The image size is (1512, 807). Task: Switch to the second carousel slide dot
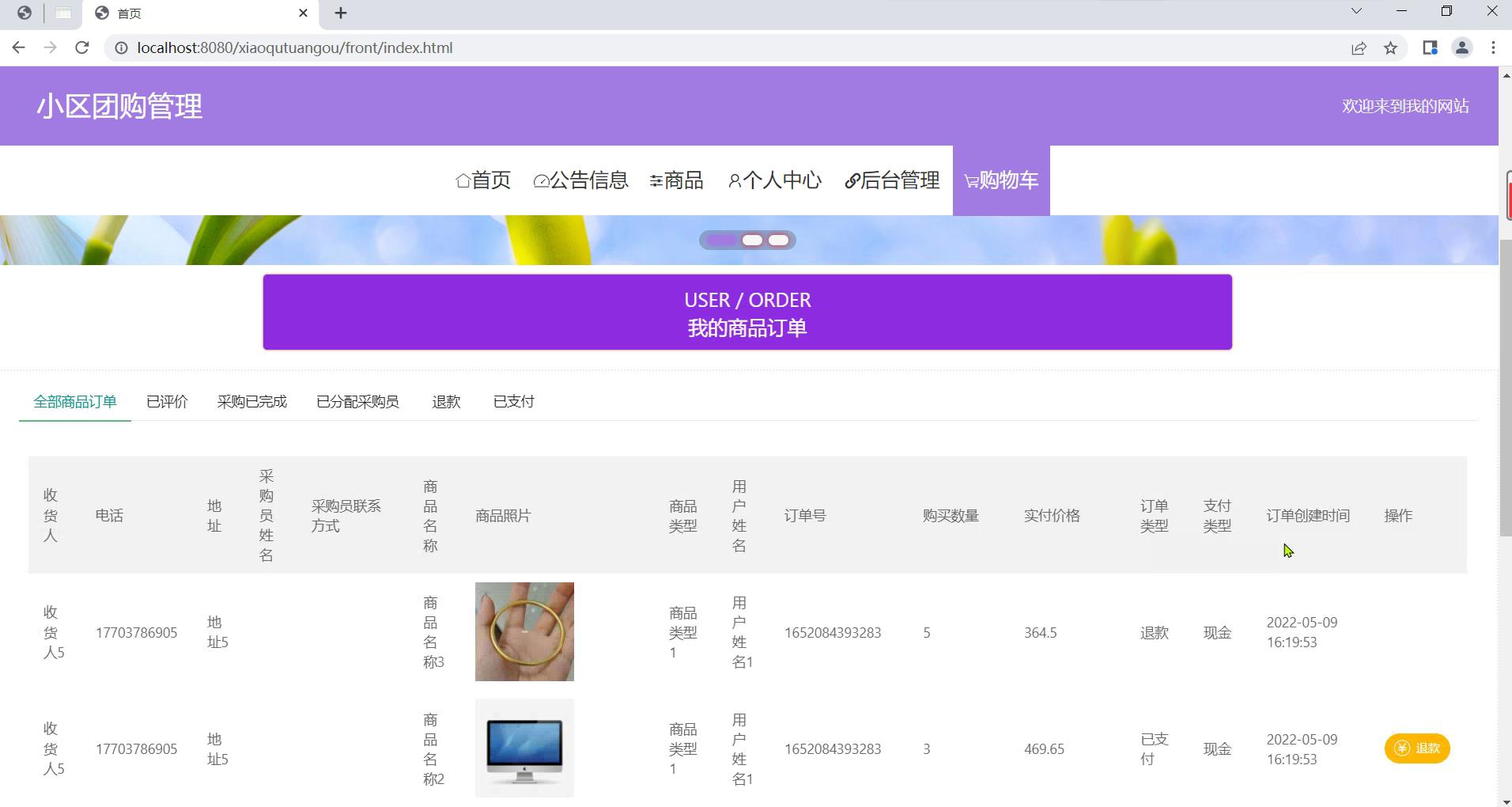click(752, 240)
